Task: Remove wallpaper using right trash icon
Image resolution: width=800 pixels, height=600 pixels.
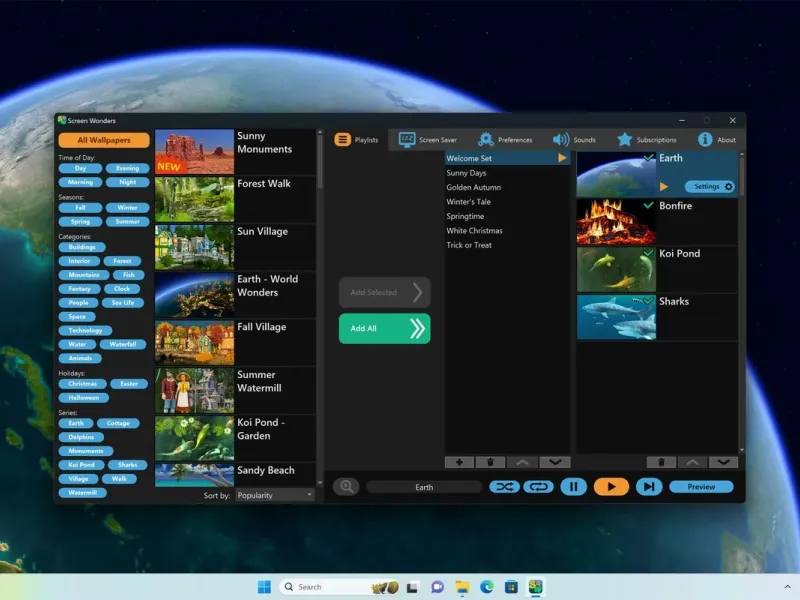Action: (660, 462)
